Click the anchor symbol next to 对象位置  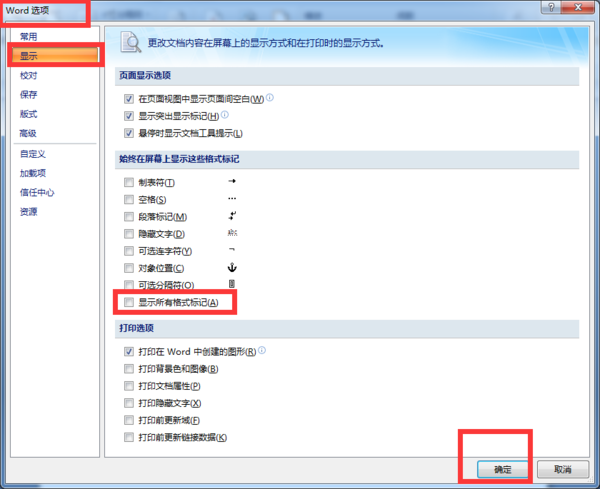[x=232, y=267]
